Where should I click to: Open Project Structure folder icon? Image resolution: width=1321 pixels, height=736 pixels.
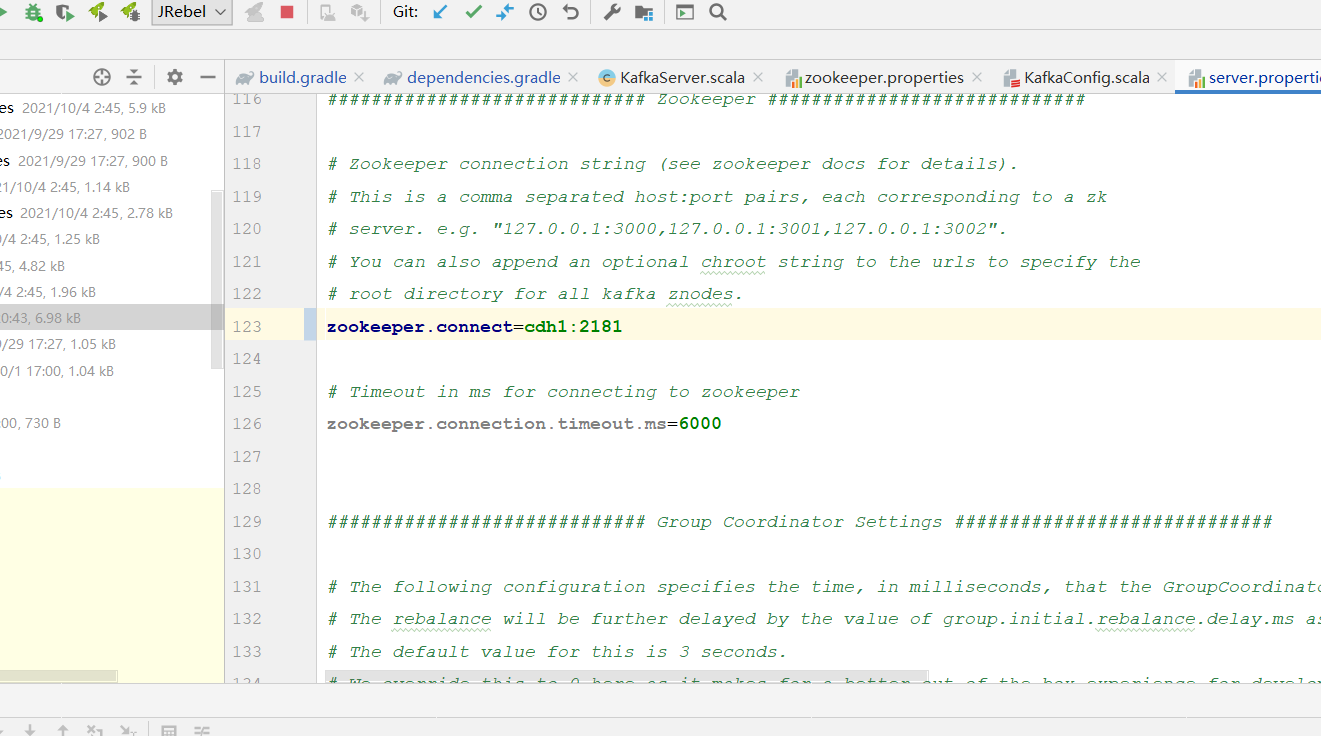click(x=644, y=12)
